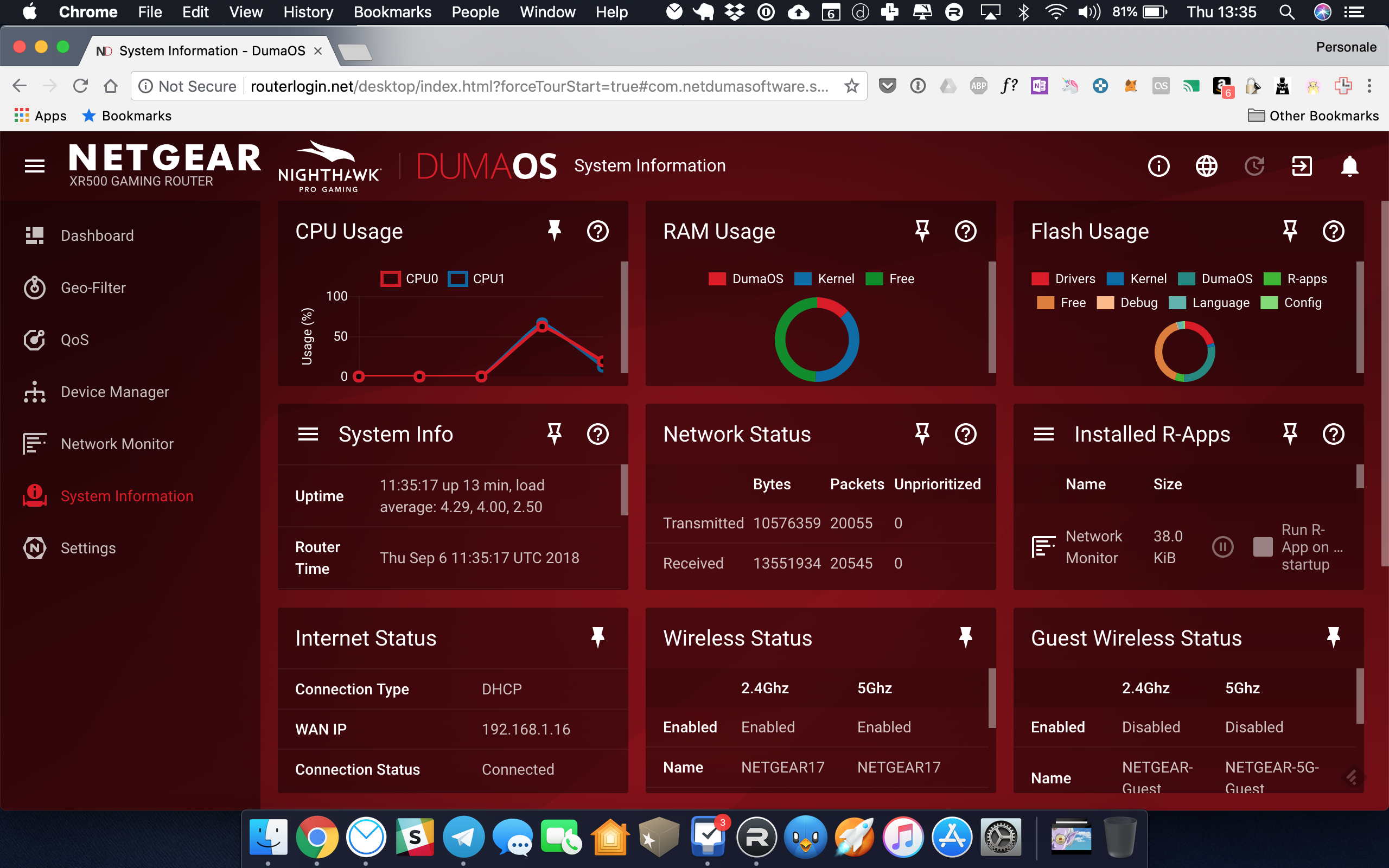The height and width of the screenshot is (868, 1389).
Task: Toggle Run R-App on startup checkbox
Action: click(x=1262, y=546)
